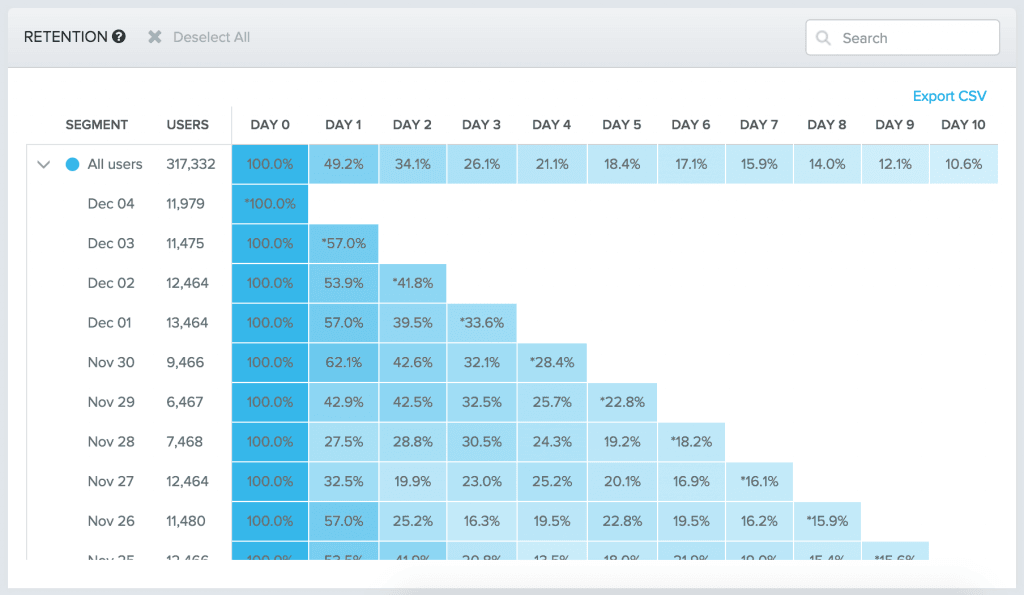Click the USERS column header
1024x595 pixels.
coord(188,124)
